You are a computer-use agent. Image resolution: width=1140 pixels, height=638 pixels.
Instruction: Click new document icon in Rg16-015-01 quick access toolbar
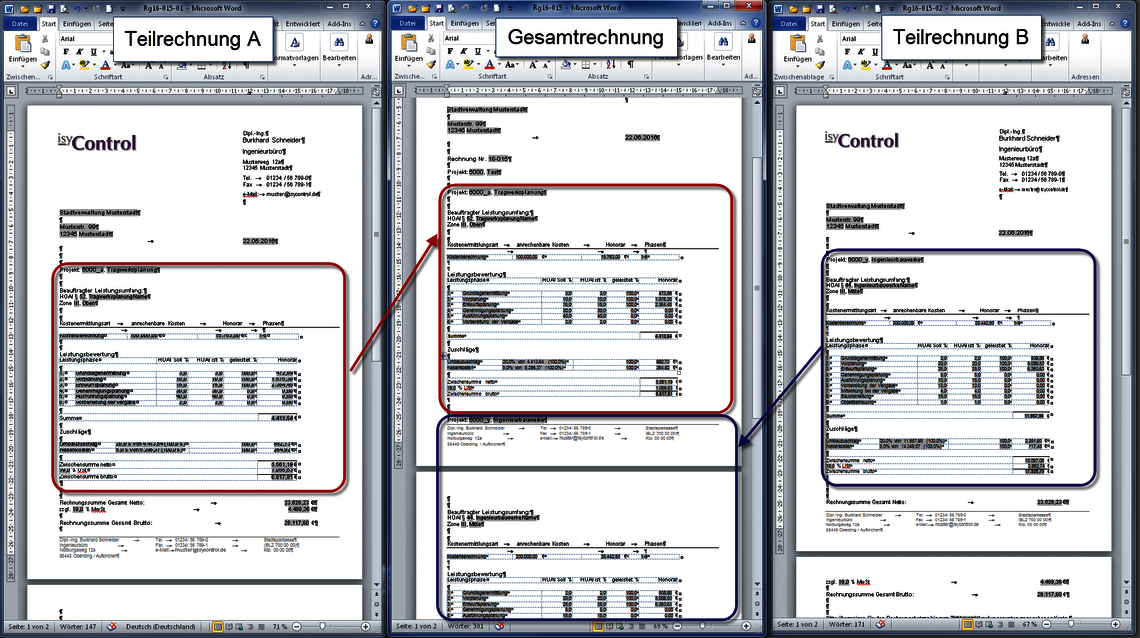[109, 9]
